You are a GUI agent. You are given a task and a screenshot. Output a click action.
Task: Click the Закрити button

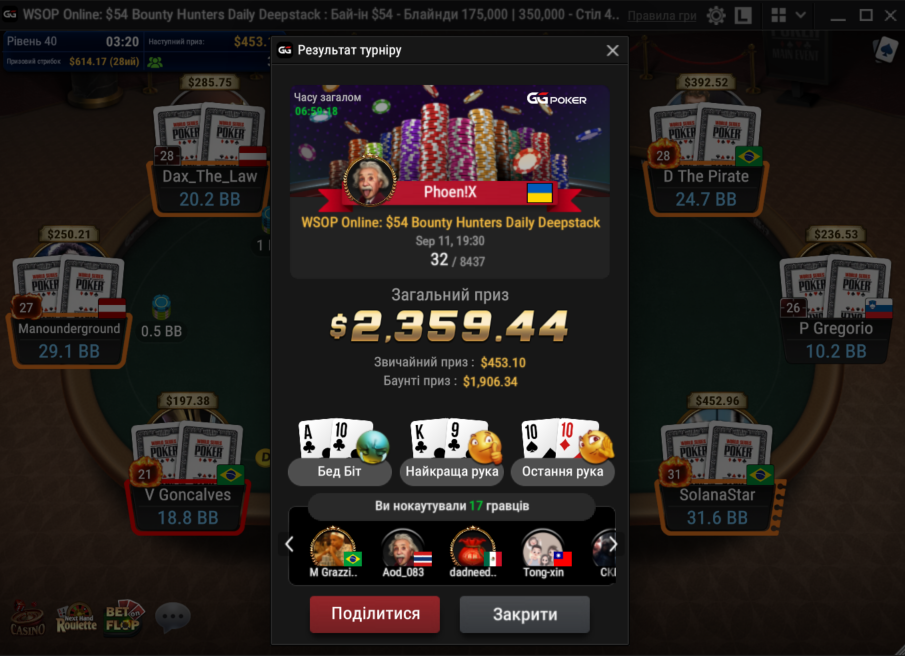525,614
